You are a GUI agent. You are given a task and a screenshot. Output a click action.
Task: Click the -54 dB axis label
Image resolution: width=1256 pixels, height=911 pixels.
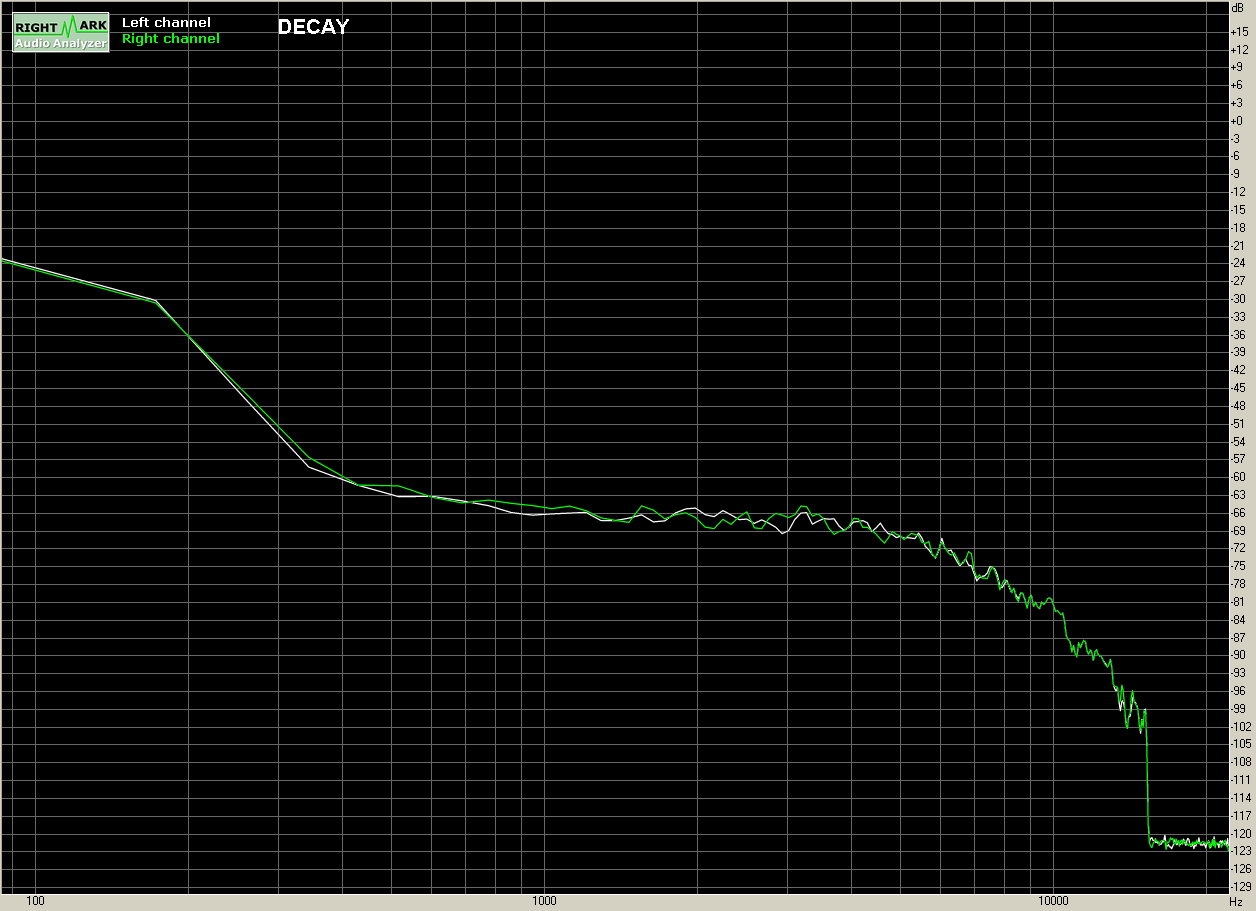click(1239, 442)
